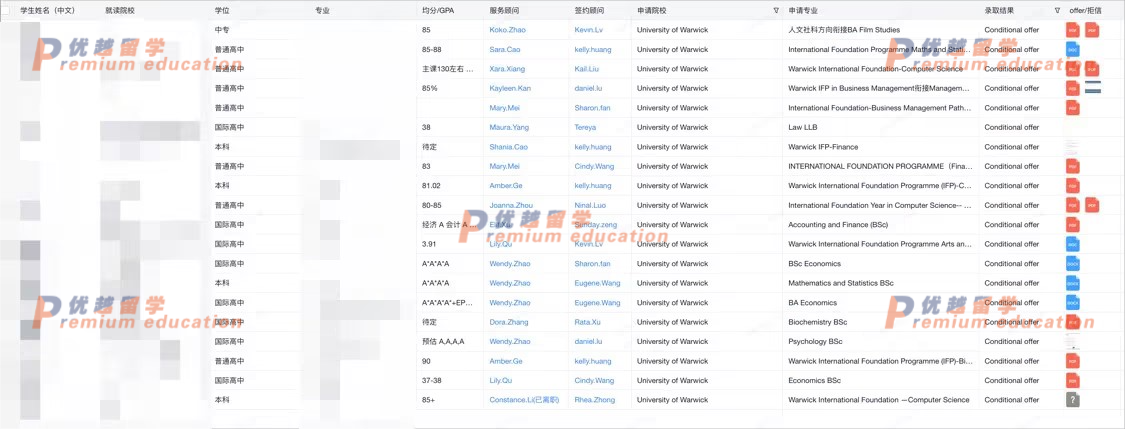Image resolution: width=1125 pixels, height=429 pixels.
Task: Click the 均分/GPA column header
Action: [438, 10]
